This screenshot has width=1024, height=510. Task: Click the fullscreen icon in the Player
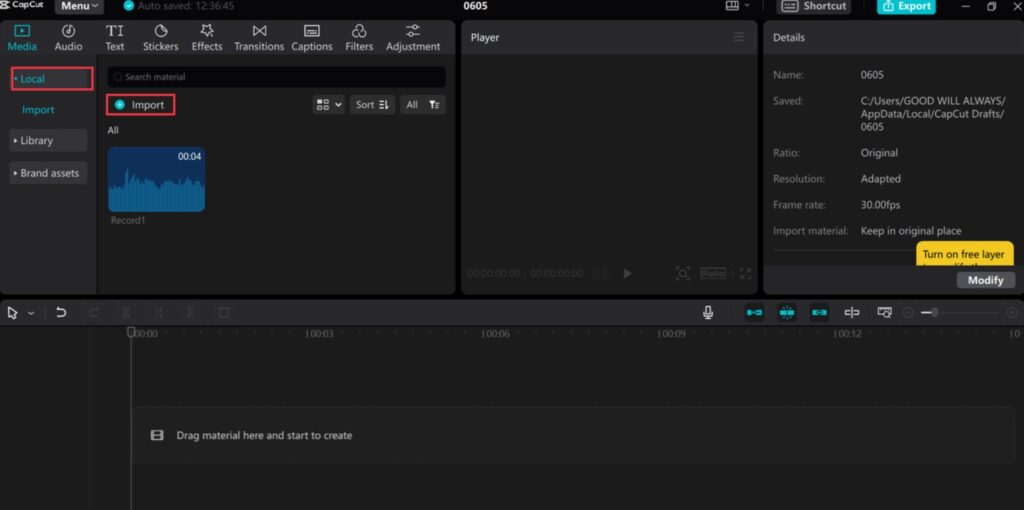tap(745, 273)
